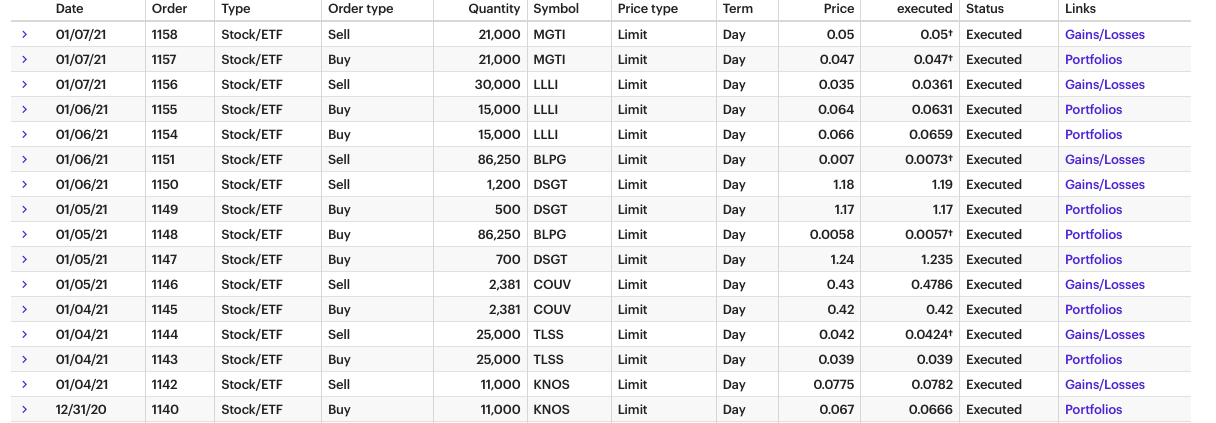The width and height of the screenshot is (1216, 423).
Task: Open Gains/Losses for DSGT order 1150
Action: point(1104,184)
